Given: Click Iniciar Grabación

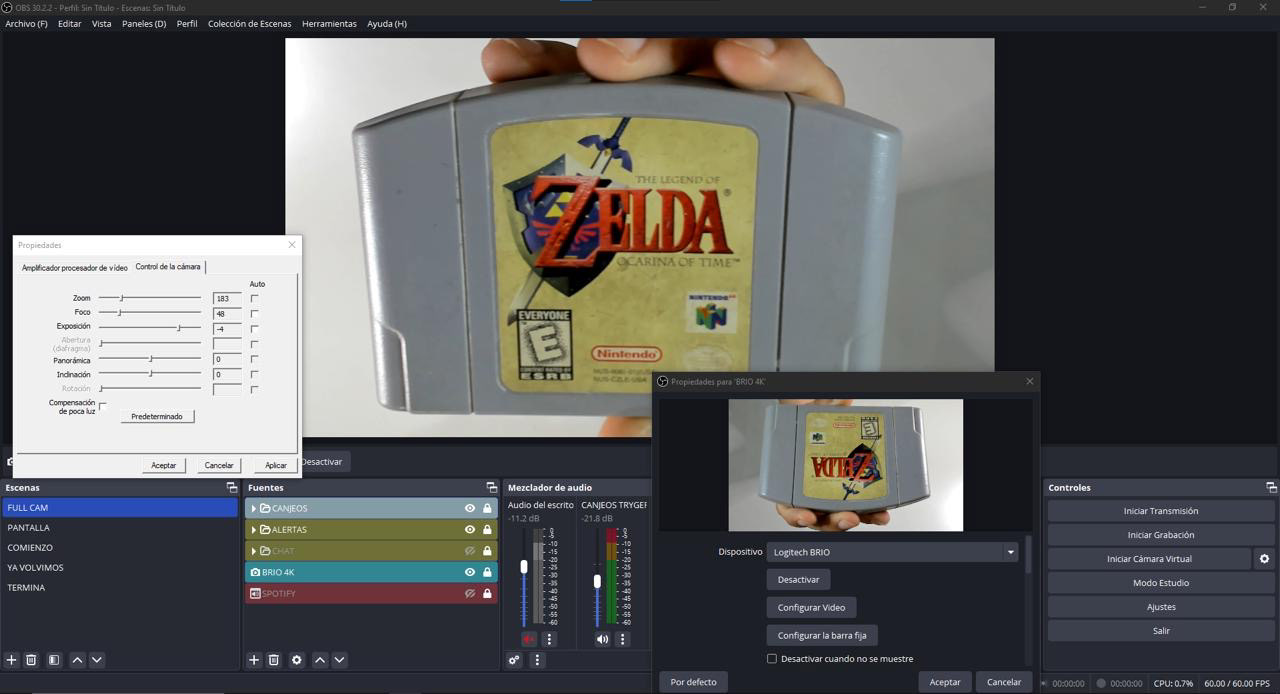Looking at the screenshot, I should pyautogui.click(x=1160, y=535).
